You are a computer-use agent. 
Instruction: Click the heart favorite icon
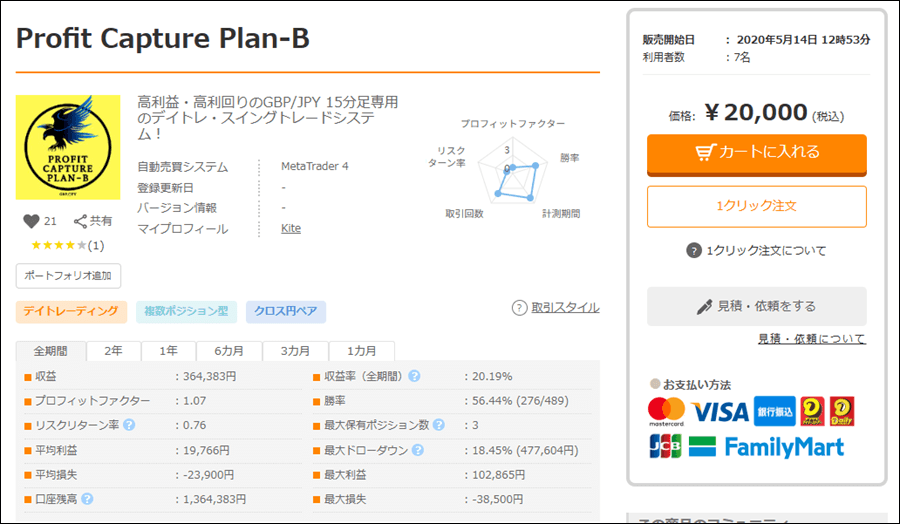tap(29, 221)
